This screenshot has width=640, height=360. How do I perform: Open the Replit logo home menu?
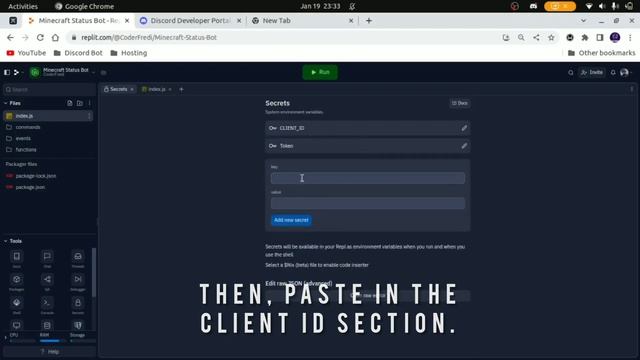pos(17,72)
